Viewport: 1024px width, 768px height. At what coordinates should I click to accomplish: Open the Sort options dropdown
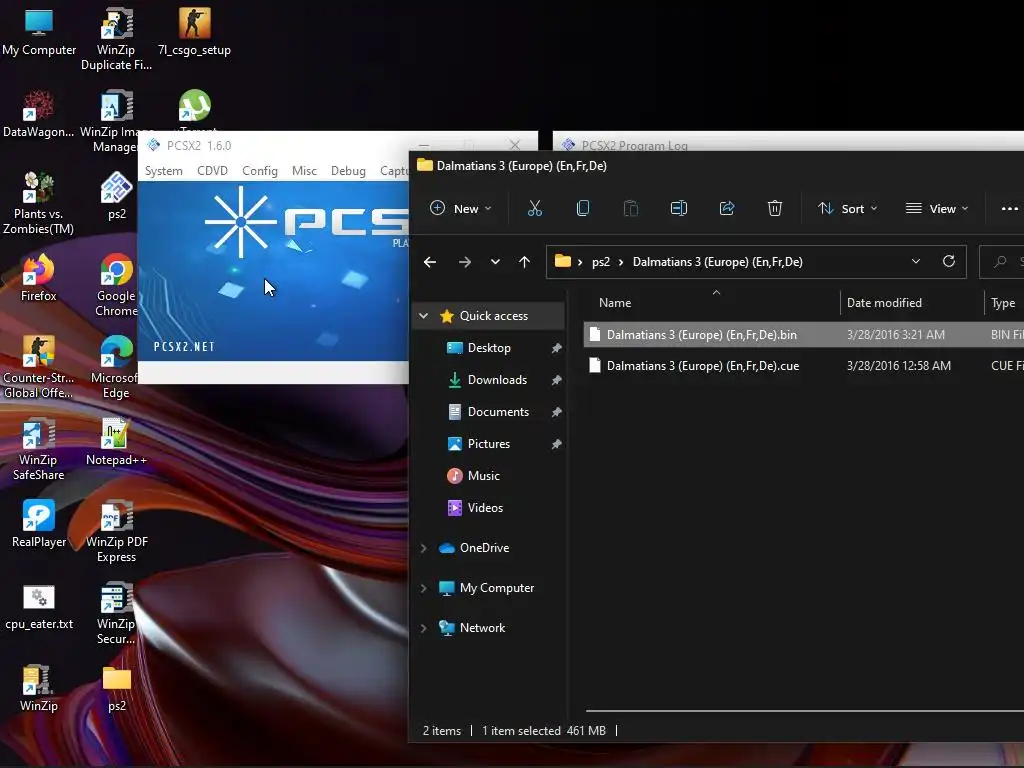[847, 208]
